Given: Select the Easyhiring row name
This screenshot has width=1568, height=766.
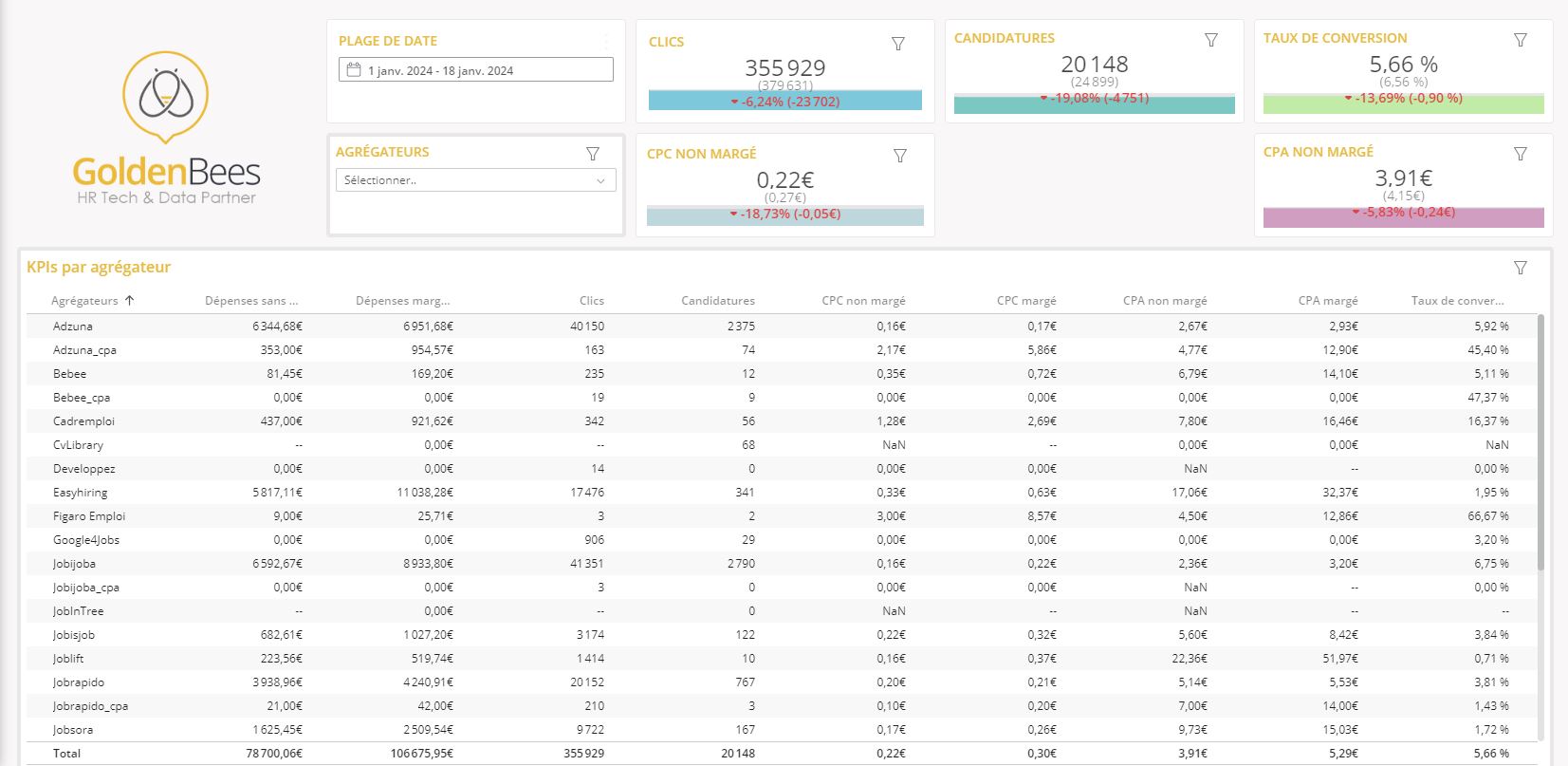Looking at the screenshot, I should point(81,493).
